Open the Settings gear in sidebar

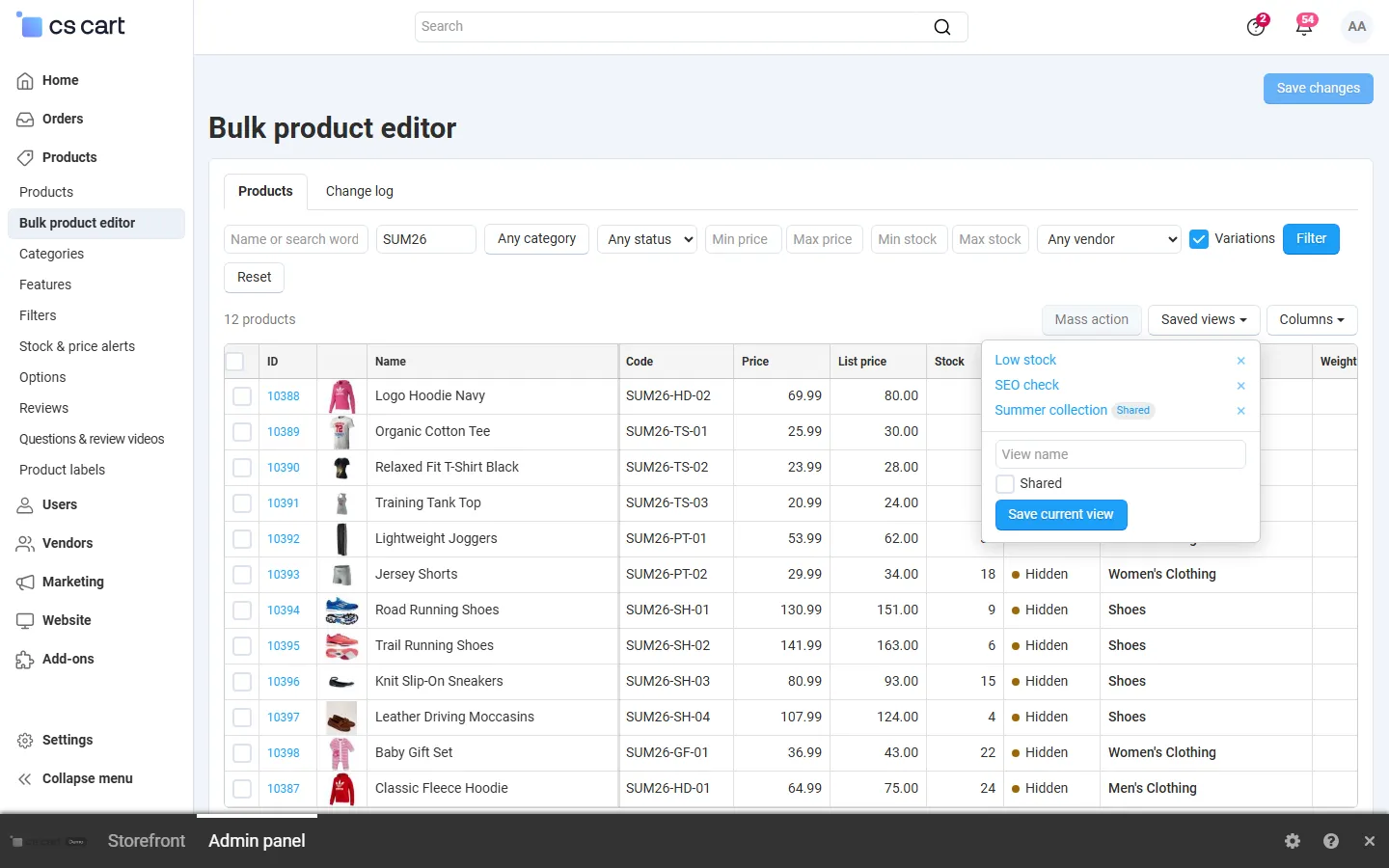coord(26,741)
